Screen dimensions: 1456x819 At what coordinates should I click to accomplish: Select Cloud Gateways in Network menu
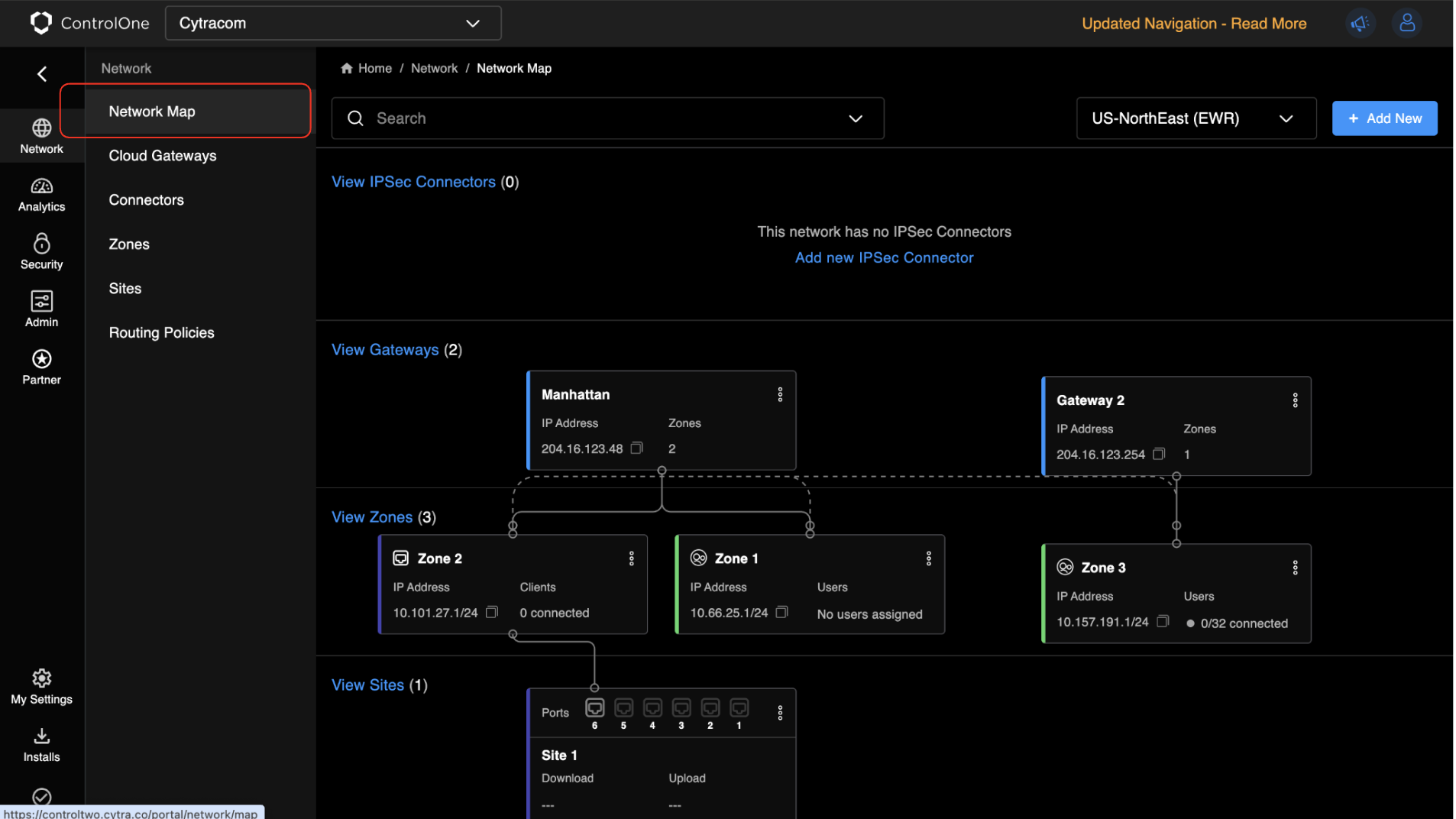click(163, 156)
